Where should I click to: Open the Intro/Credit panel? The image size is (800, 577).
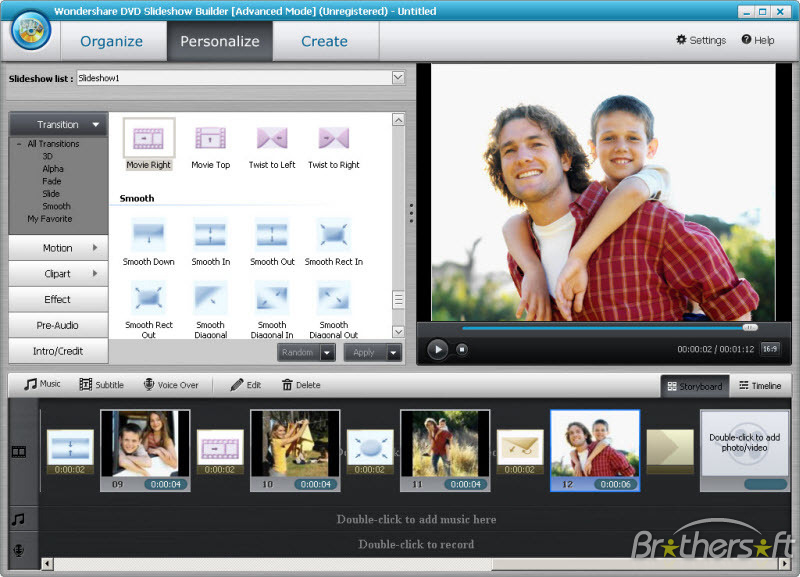pos(58,351)
